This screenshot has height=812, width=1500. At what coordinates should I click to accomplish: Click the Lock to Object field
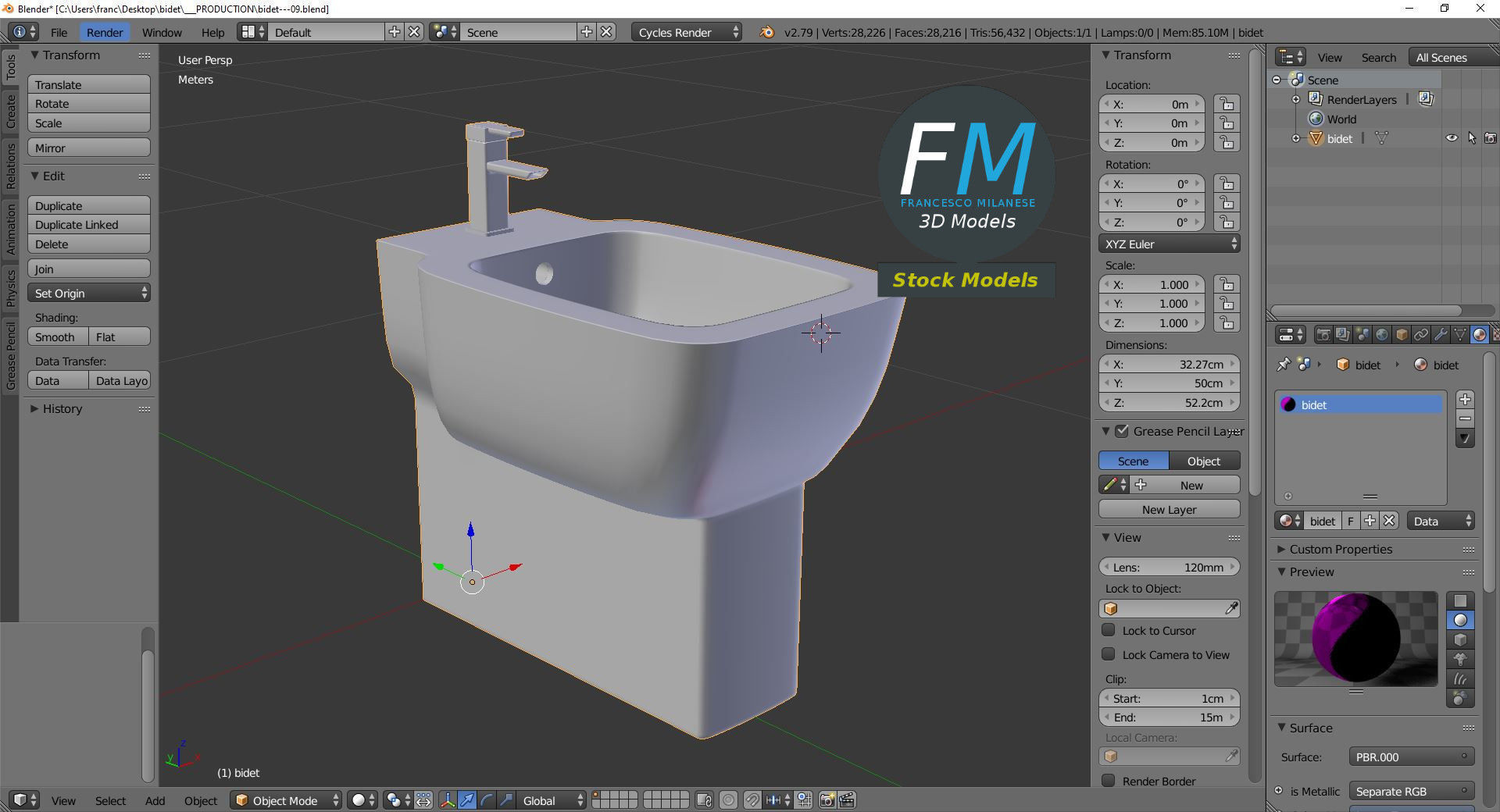coord(1170,608)
